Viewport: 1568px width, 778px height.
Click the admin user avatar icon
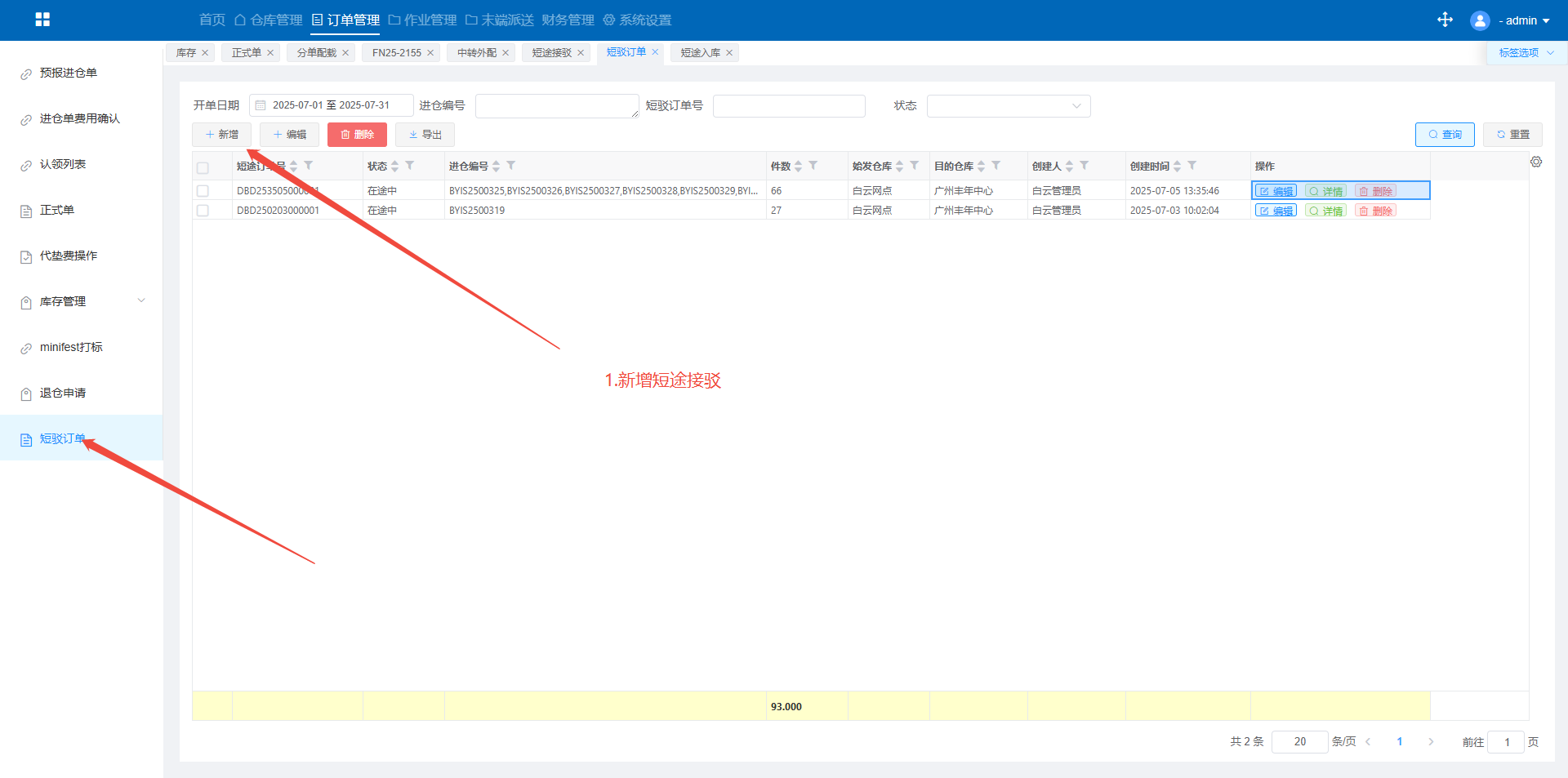[x=1479, y=20]
